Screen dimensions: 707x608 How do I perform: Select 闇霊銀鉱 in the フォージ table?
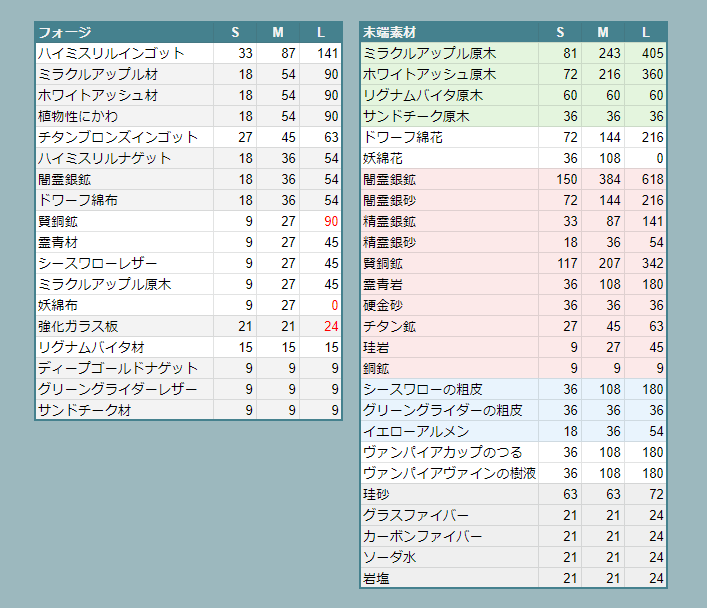124,179
